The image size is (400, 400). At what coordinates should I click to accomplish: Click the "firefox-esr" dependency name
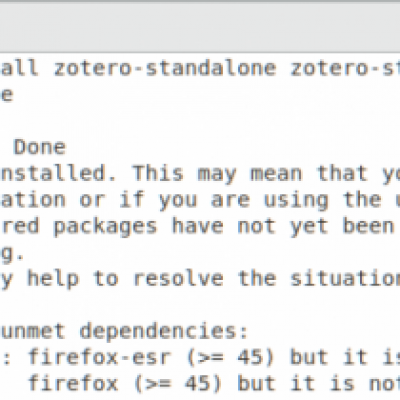click(99, 357)
